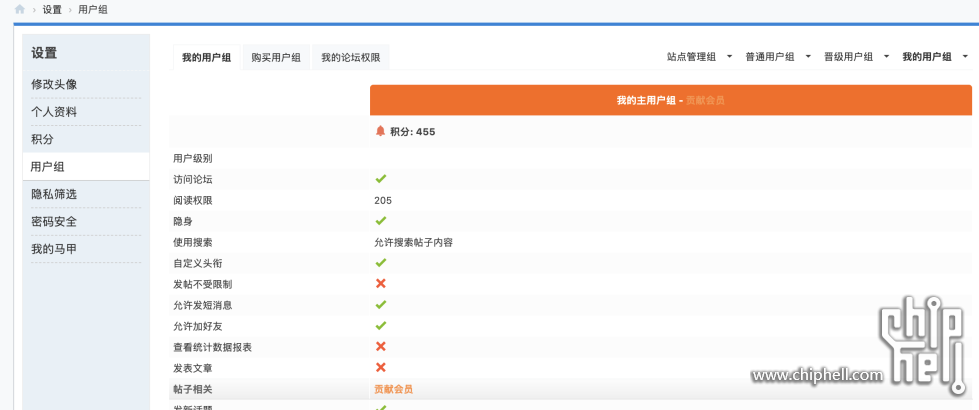Go to the home icon in breadcrumb
This screenshot has height=410, width=979.
pos(19,9)
